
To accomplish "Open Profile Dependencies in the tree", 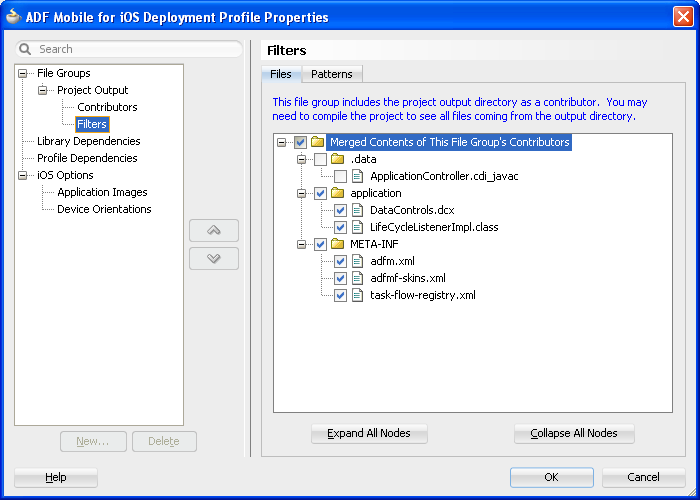I will (x=87, y=158).
